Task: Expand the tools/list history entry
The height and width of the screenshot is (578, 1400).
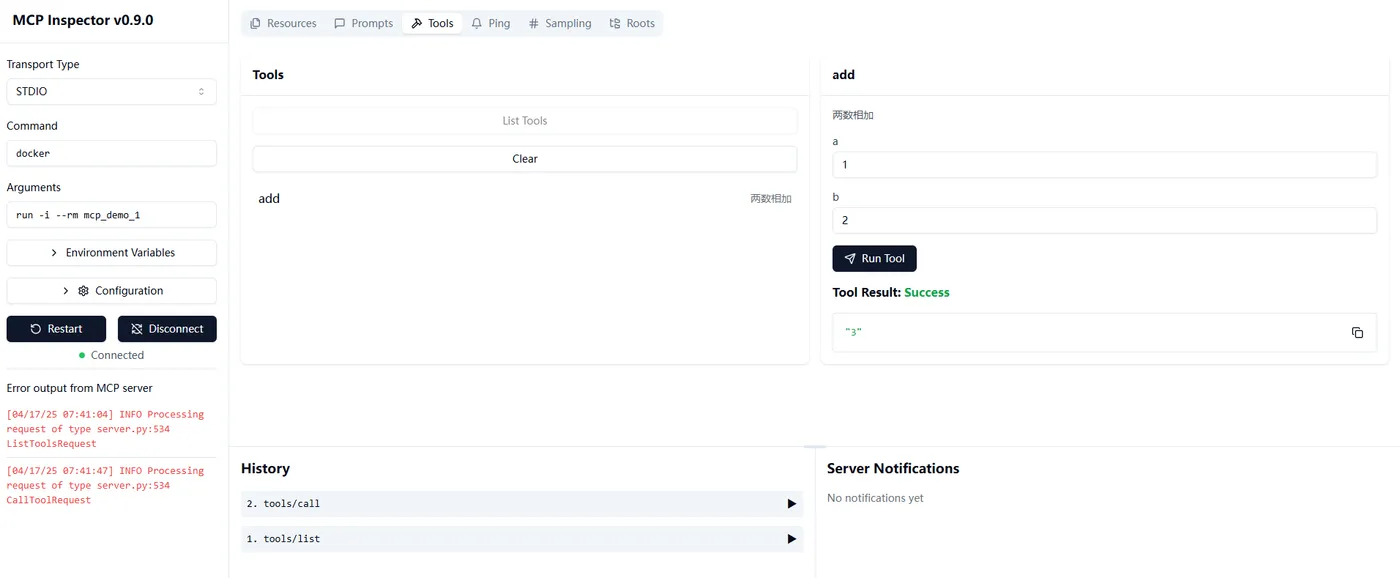Action: (x=522, y=539)
